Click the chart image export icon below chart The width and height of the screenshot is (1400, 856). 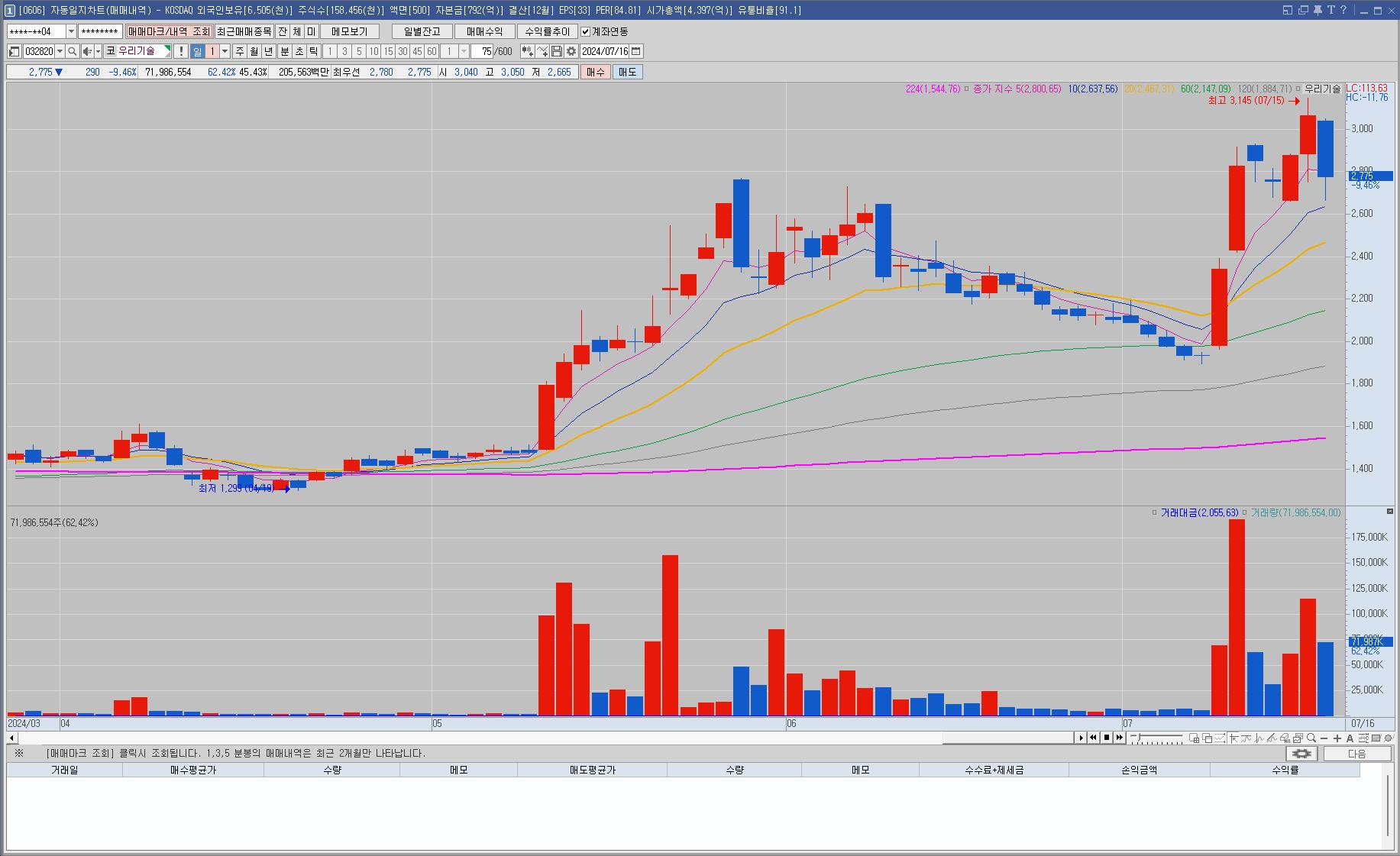1298,738
